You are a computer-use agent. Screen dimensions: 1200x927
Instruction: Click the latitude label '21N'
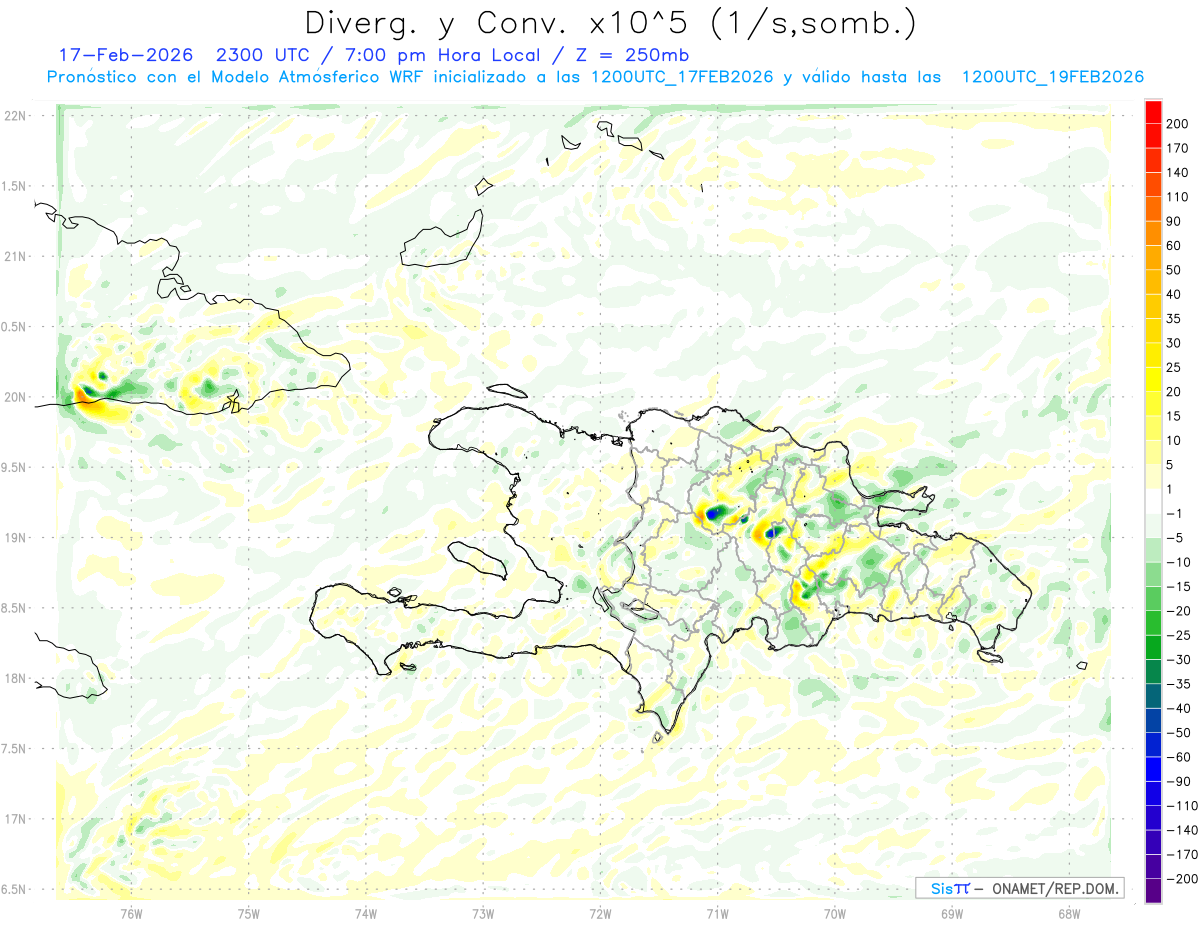(14, 257)
